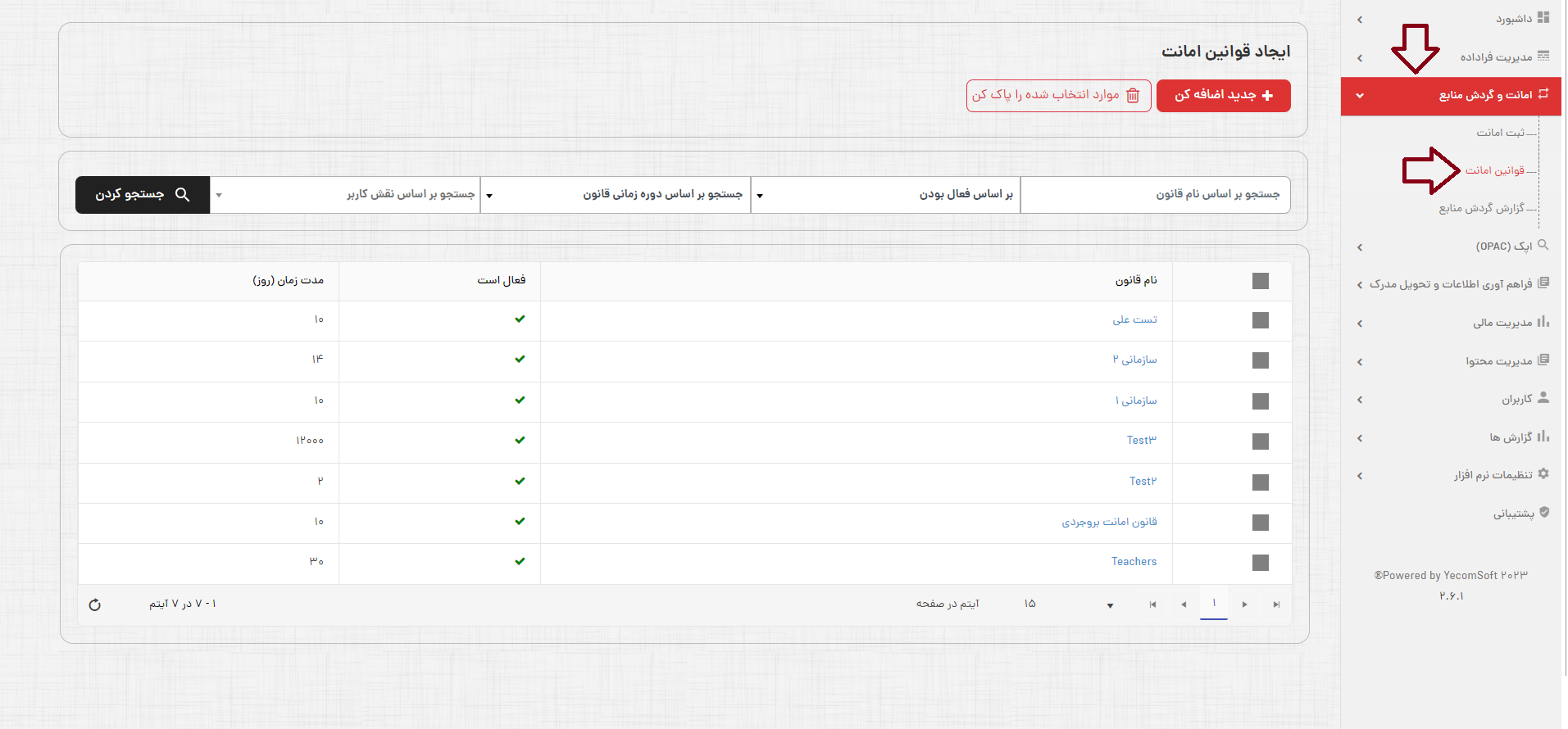
Task: Go to the next page arrow
Action: [x=1244, y=604]
